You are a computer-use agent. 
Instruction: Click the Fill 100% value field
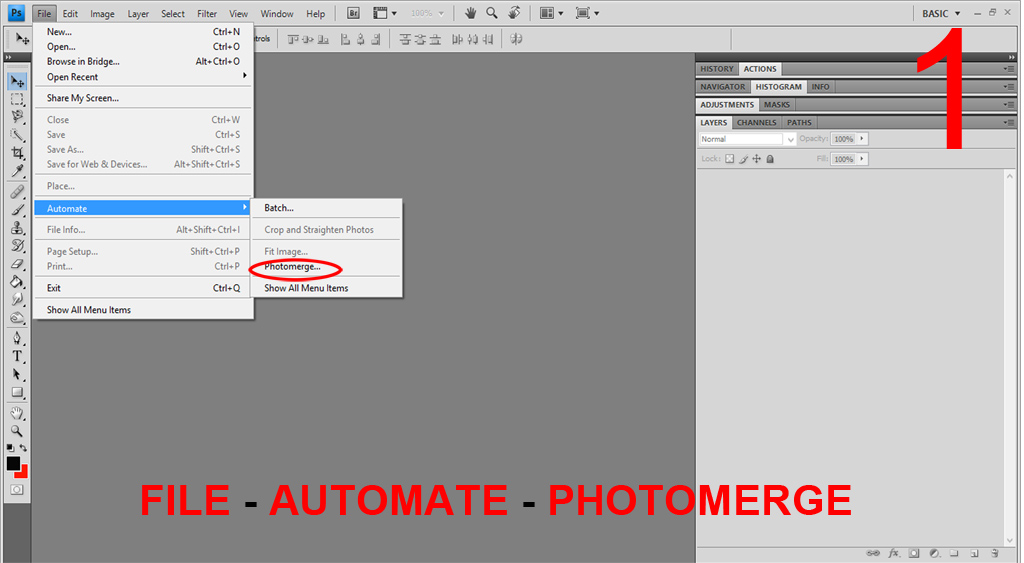click(843, 159)
